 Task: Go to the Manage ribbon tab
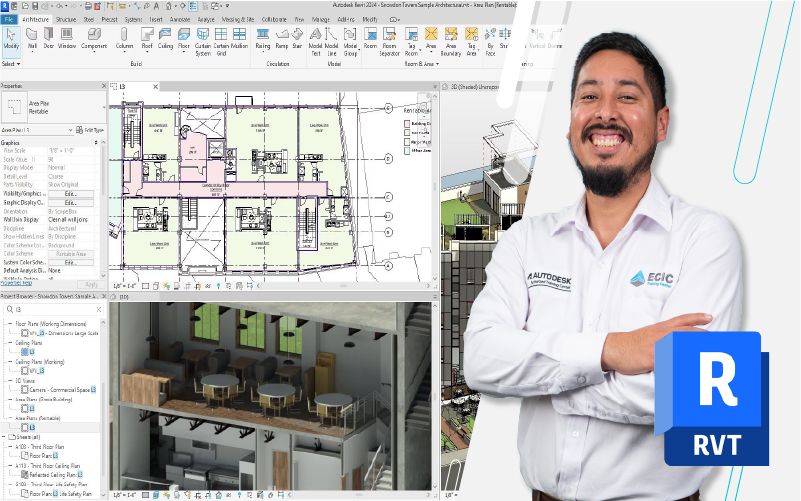320,19
